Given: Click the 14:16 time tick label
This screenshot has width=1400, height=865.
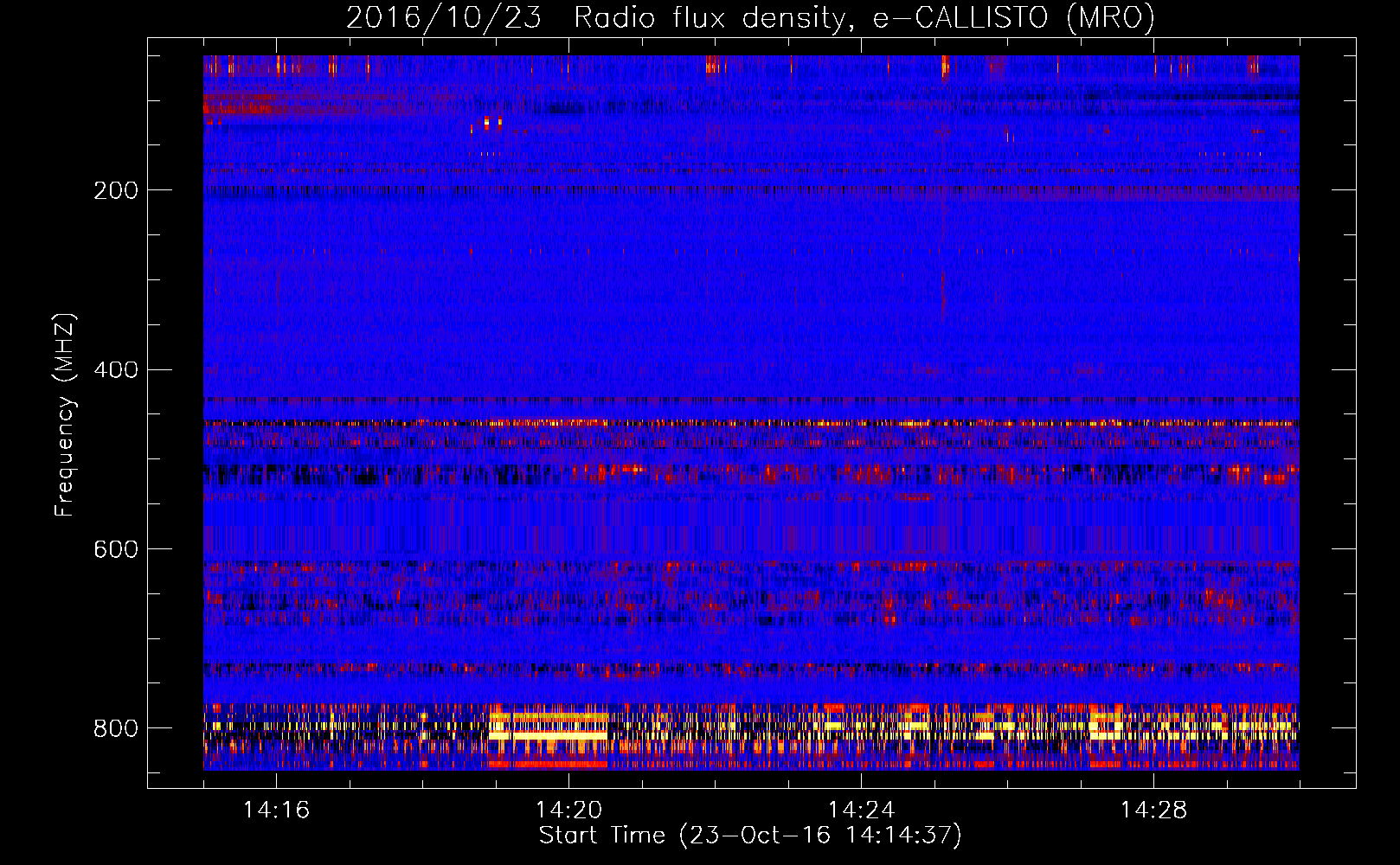Looking at the screenshot, I should [x=276, y=810].
